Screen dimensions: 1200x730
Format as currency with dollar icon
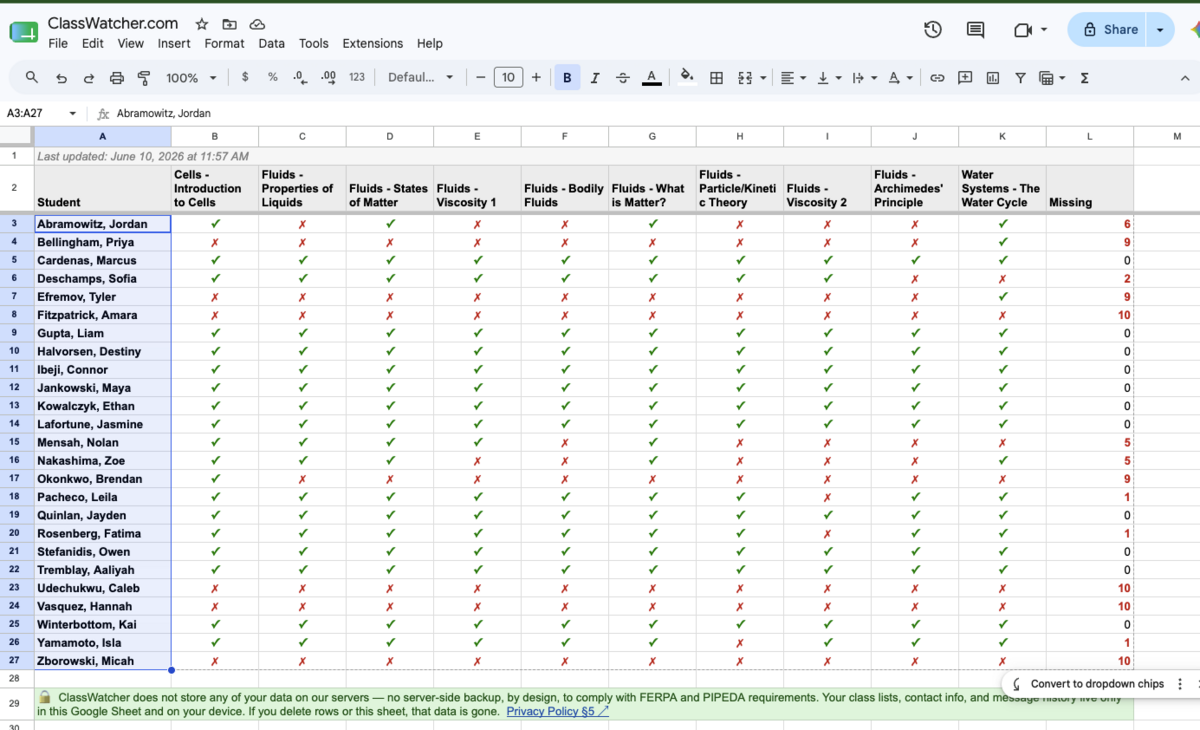(245, 77)
